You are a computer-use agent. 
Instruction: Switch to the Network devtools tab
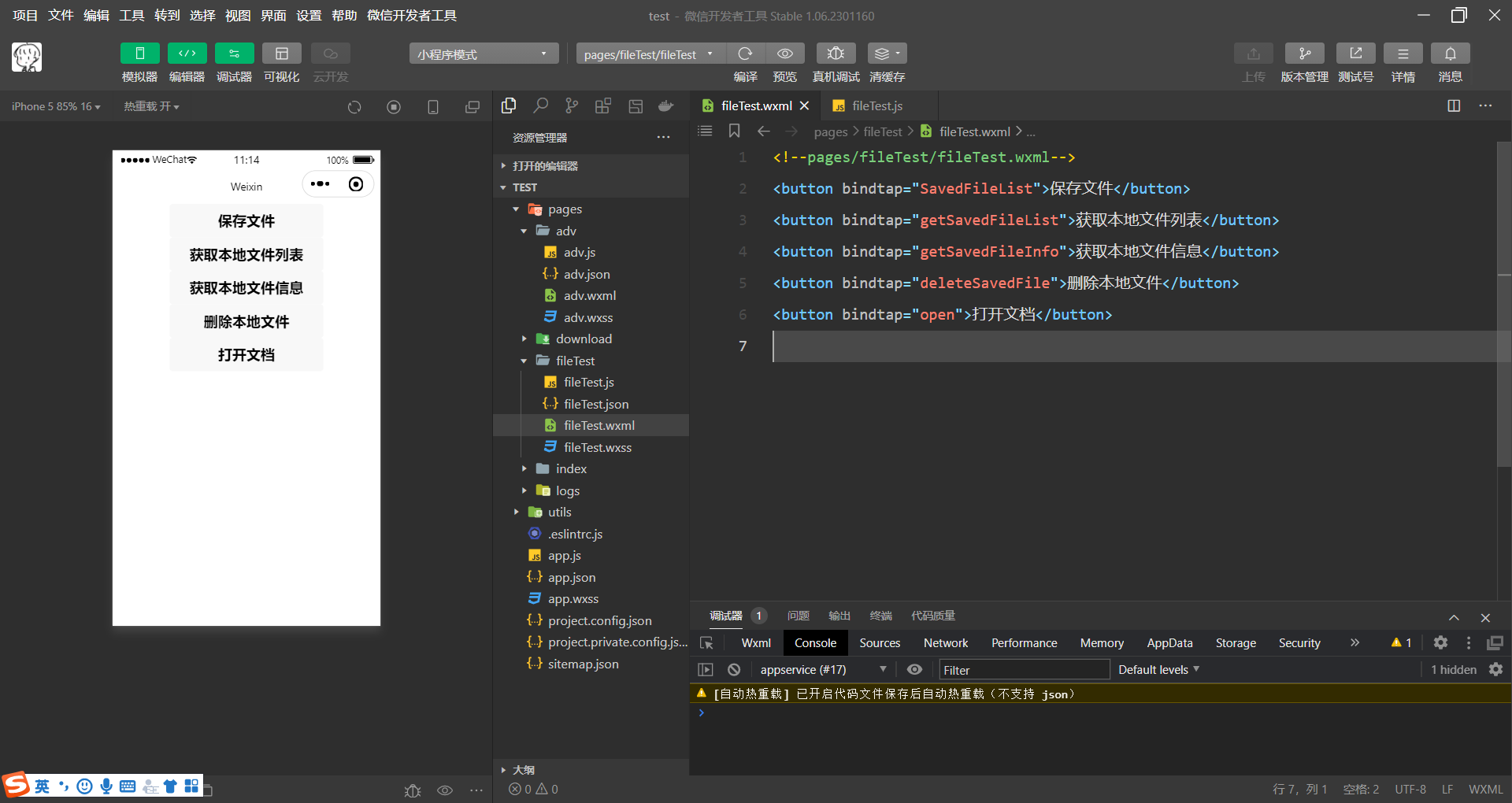pyautogui.click(x=946, y=643)
